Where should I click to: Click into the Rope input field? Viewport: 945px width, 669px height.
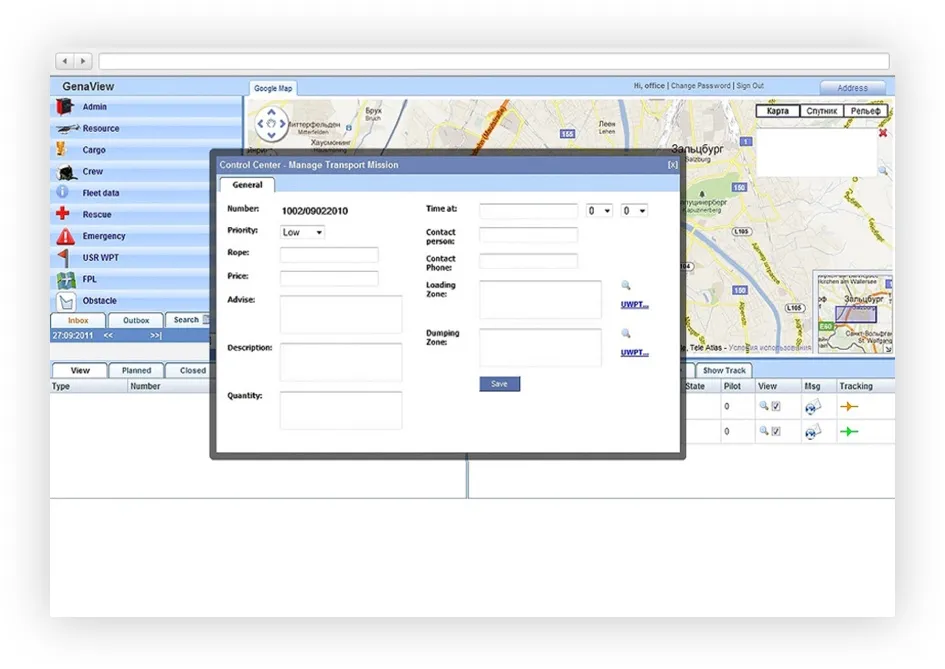(329, 255)
